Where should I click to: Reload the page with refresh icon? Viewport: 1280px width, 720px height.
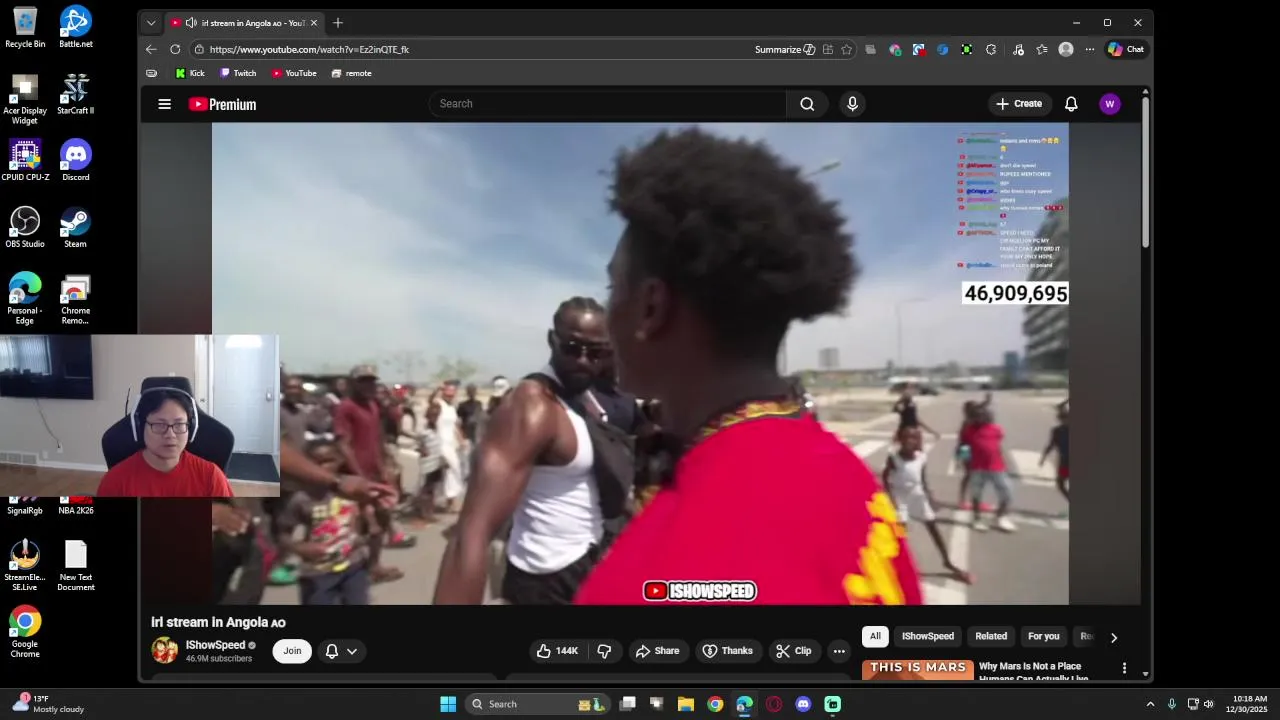point(175,49)
